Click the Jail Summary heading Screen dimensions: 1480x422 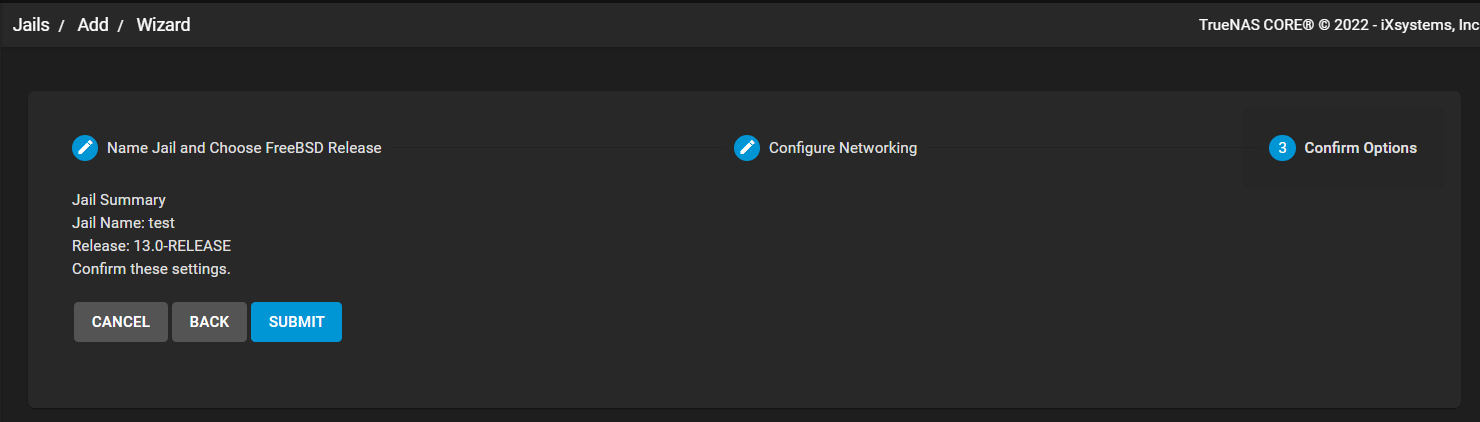[119, 200]
